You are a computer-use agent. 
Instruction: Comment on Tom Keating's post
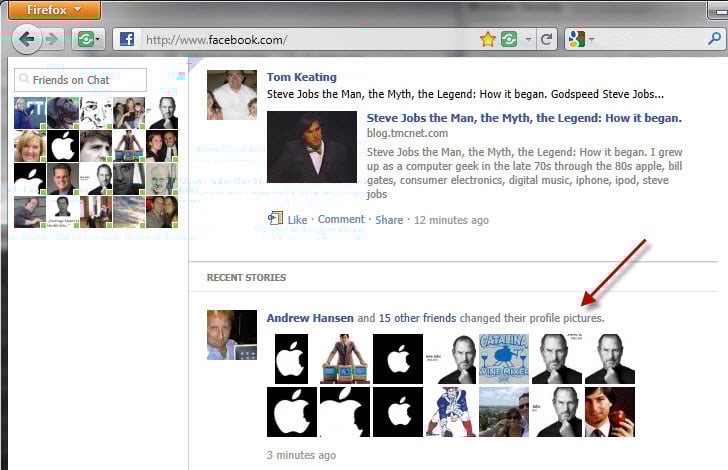coord(341,220)
